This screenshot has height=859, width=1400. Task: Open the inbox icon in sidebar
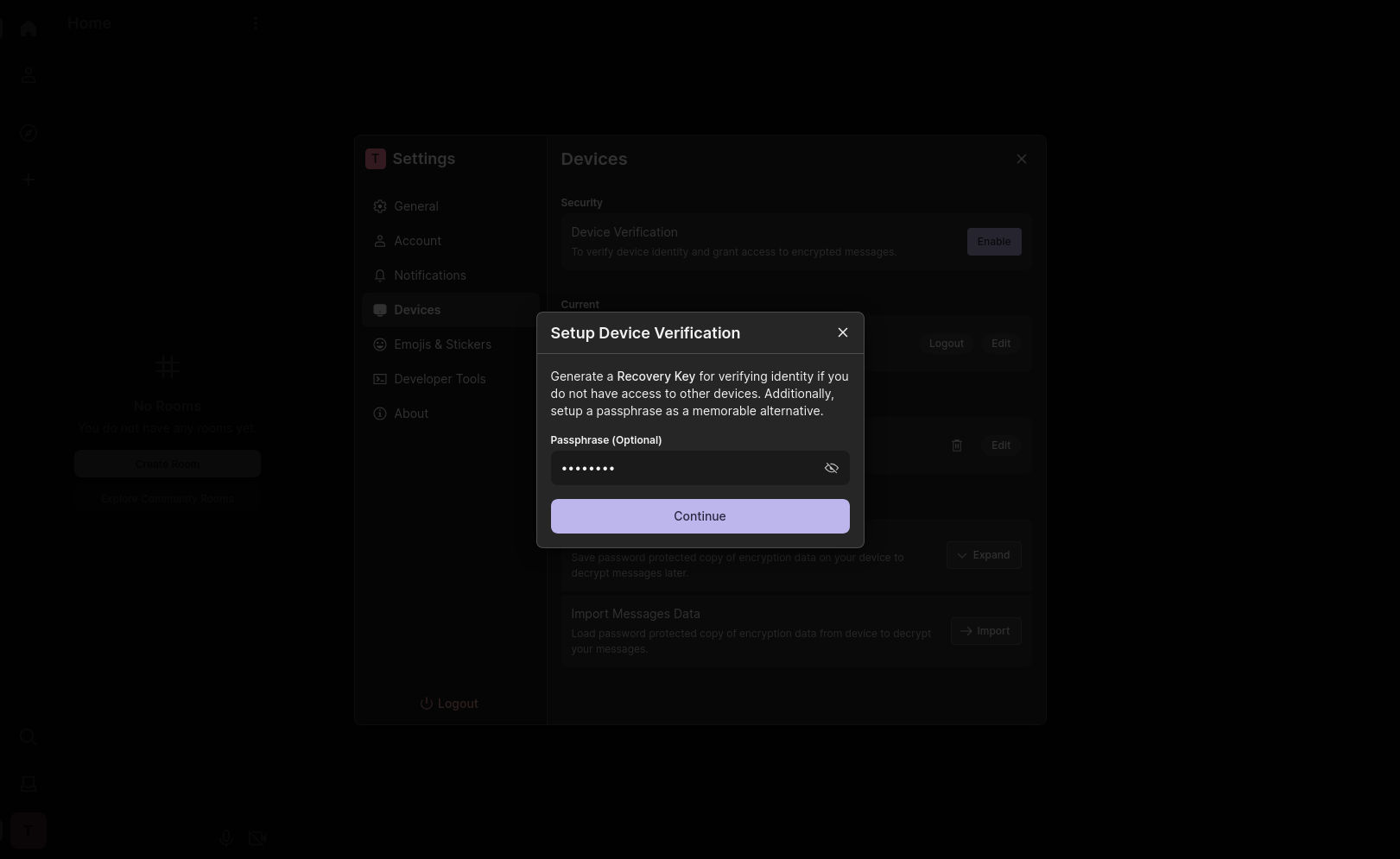click(29, 783)
